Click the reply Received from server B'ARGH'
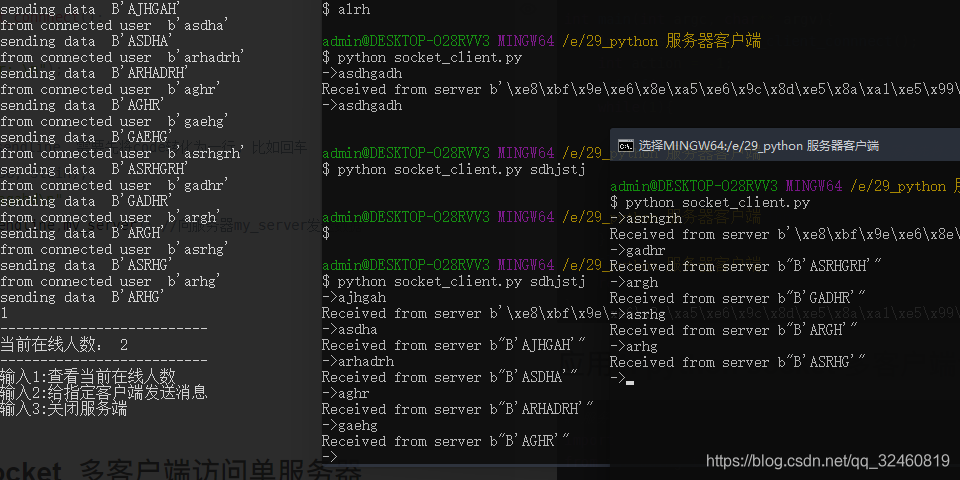The image size is (960, 480). (x=734, y=330)
